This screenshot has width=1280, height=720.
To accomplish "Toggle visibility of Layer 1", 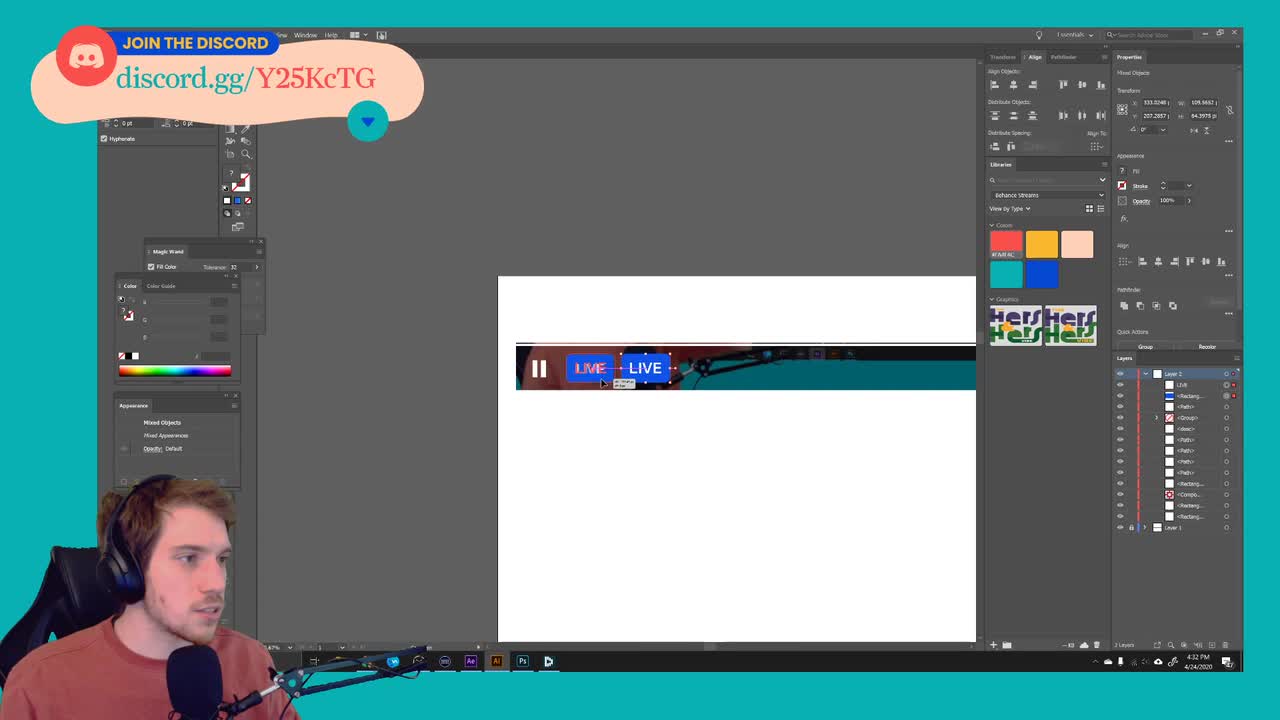I will [1121, 525].
